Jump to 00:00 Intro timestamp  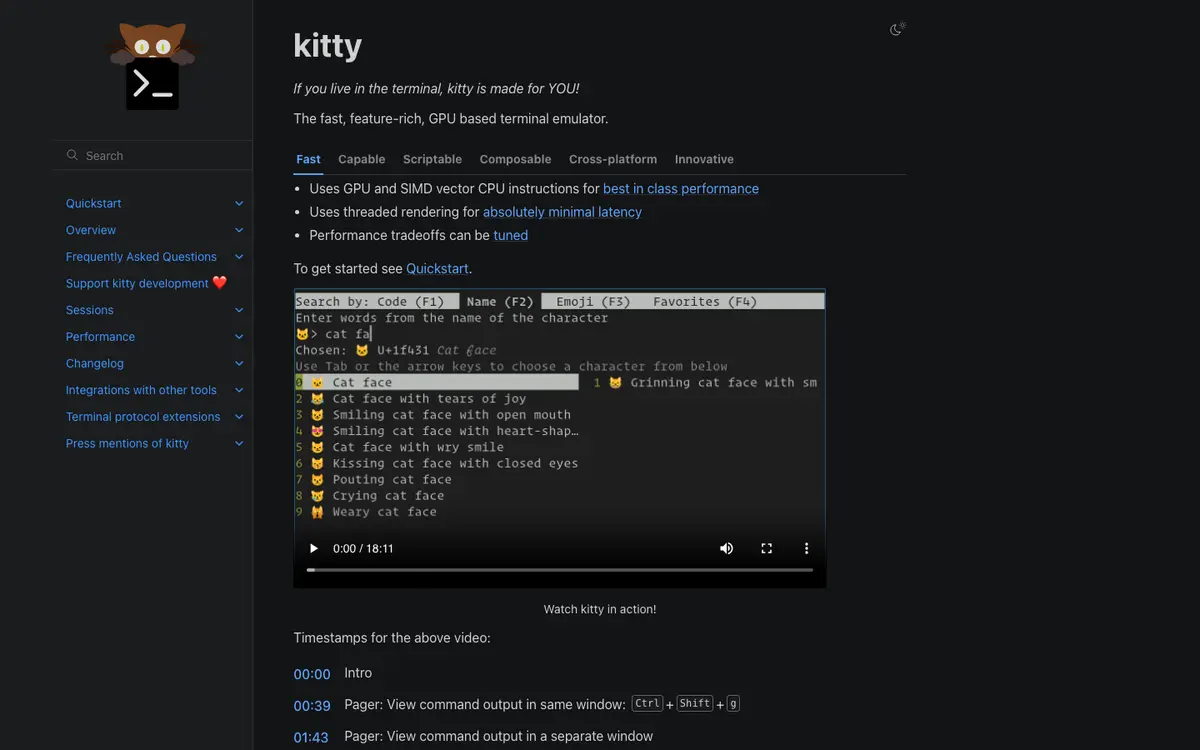[x=312, y=674]
